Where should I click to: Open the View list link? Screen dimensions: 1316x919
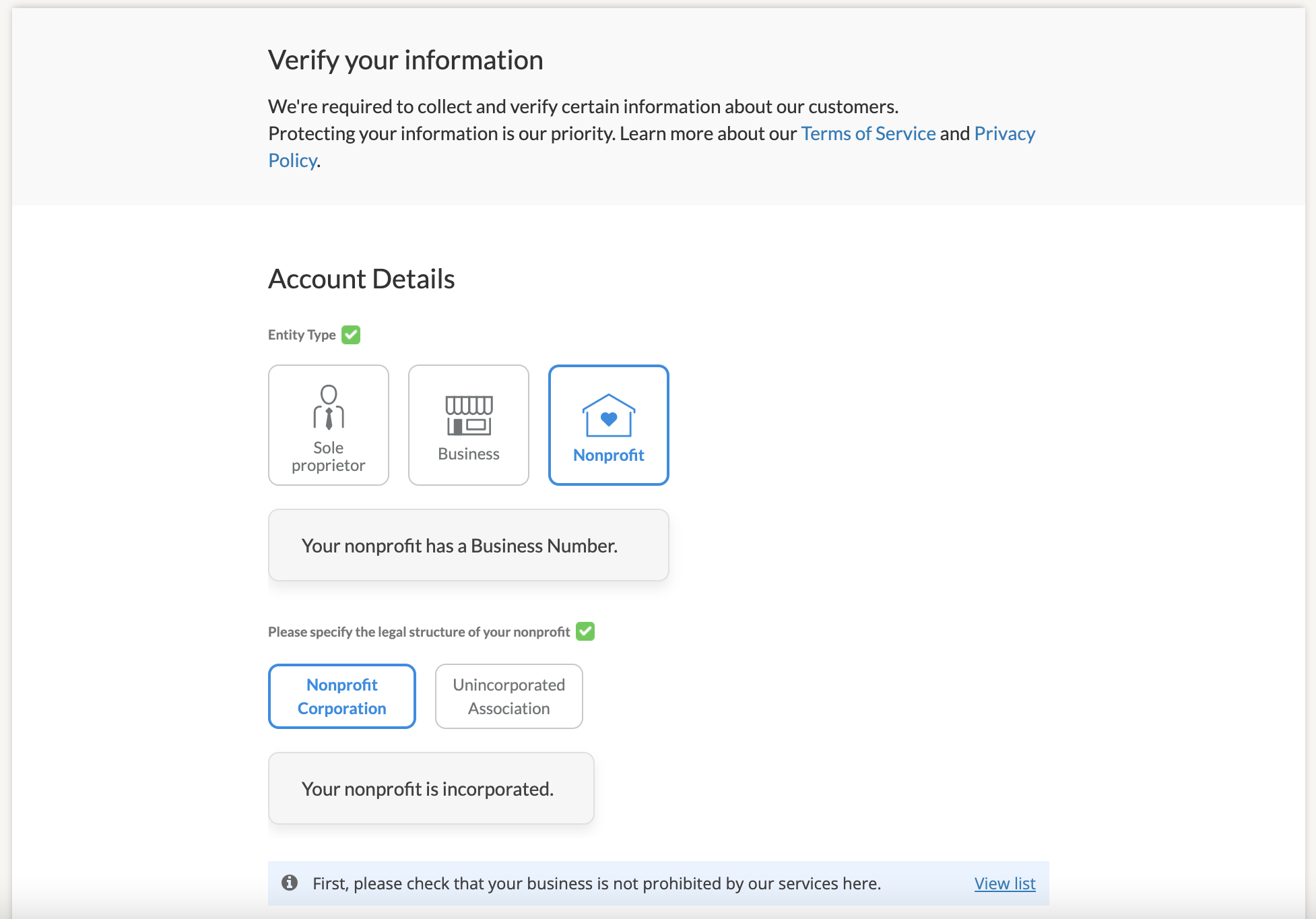click(x=1004, y=883)
